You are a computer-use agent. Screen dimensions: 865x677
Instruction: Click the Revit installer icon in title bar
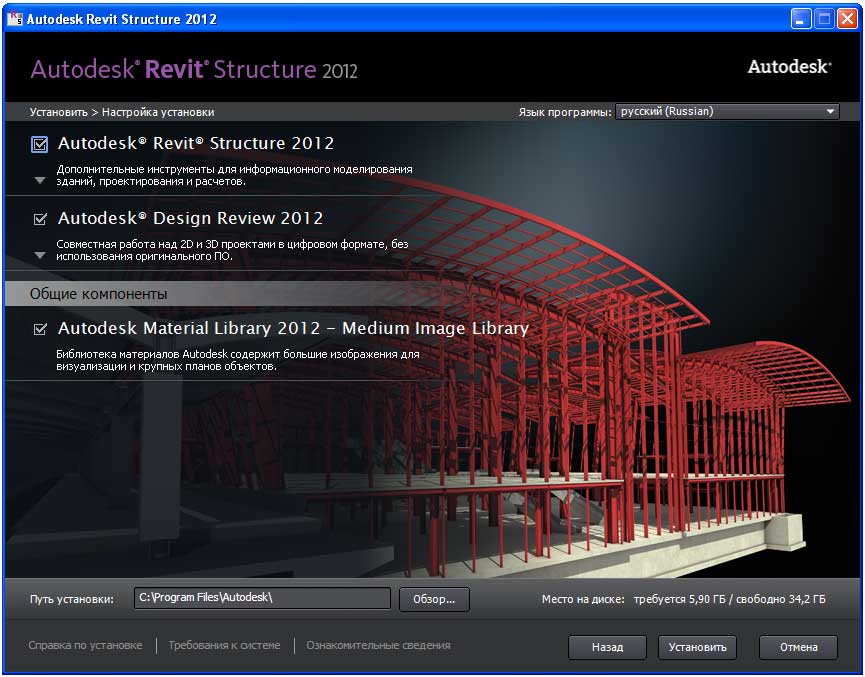click(14, 18)
